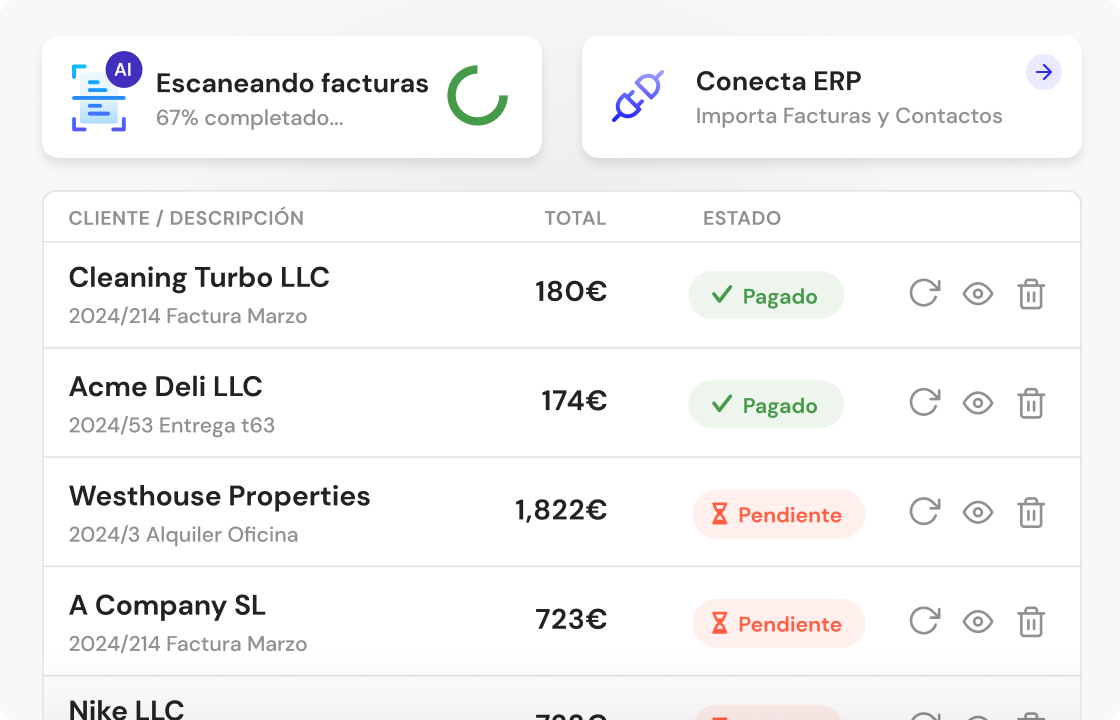Viewport: 1120px width, 720px height.
Task: Click the green scanning progress ring
Action: (x=477, y=96)
